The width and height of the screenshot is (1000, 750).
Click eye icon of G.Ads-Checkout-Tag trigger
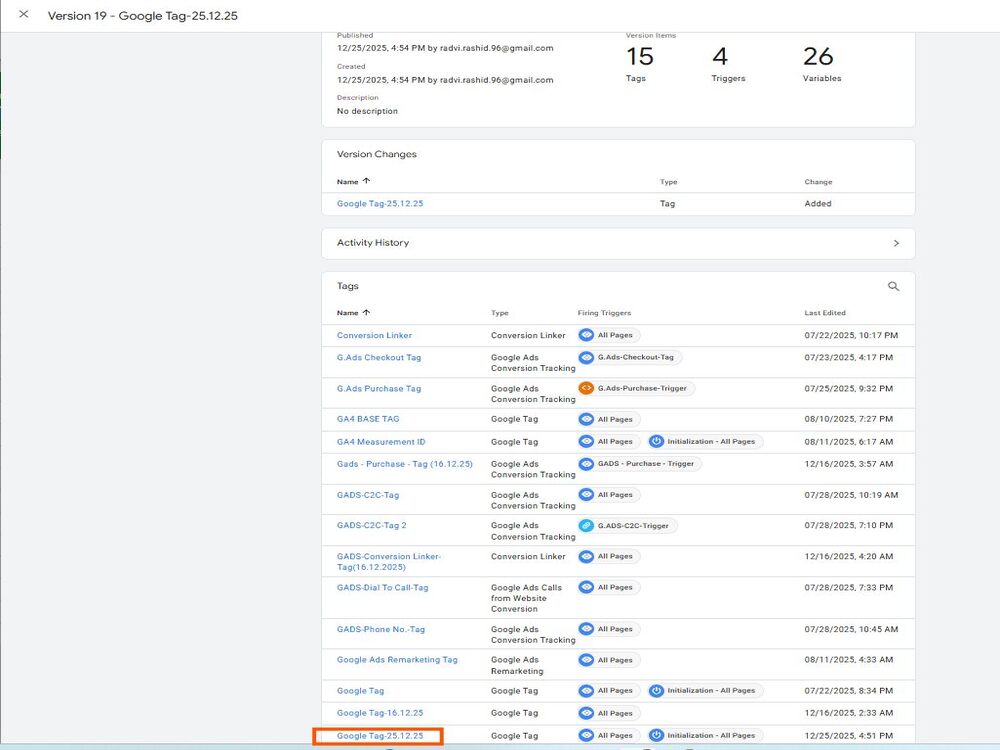pos(586,357)
